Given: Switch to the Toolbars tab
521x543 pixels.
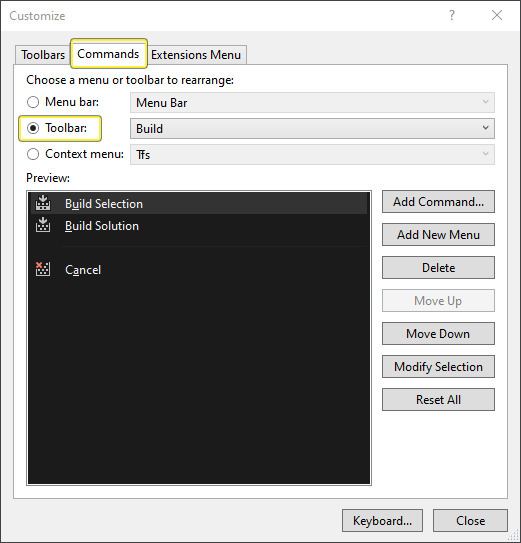Looking at the screenshot, I should coord(43,55).
